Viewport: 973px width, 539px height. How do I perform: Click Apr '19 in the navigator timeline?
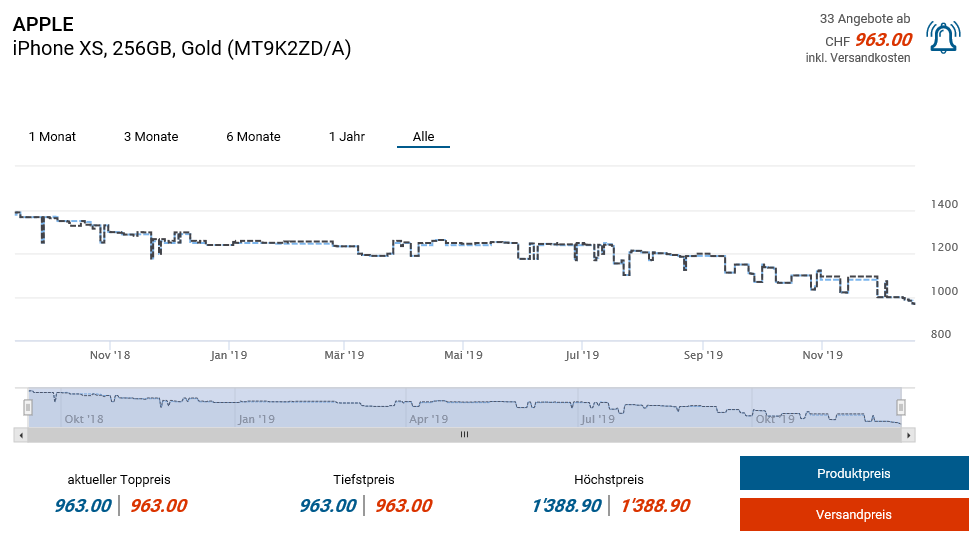click(x=428, y=419)
